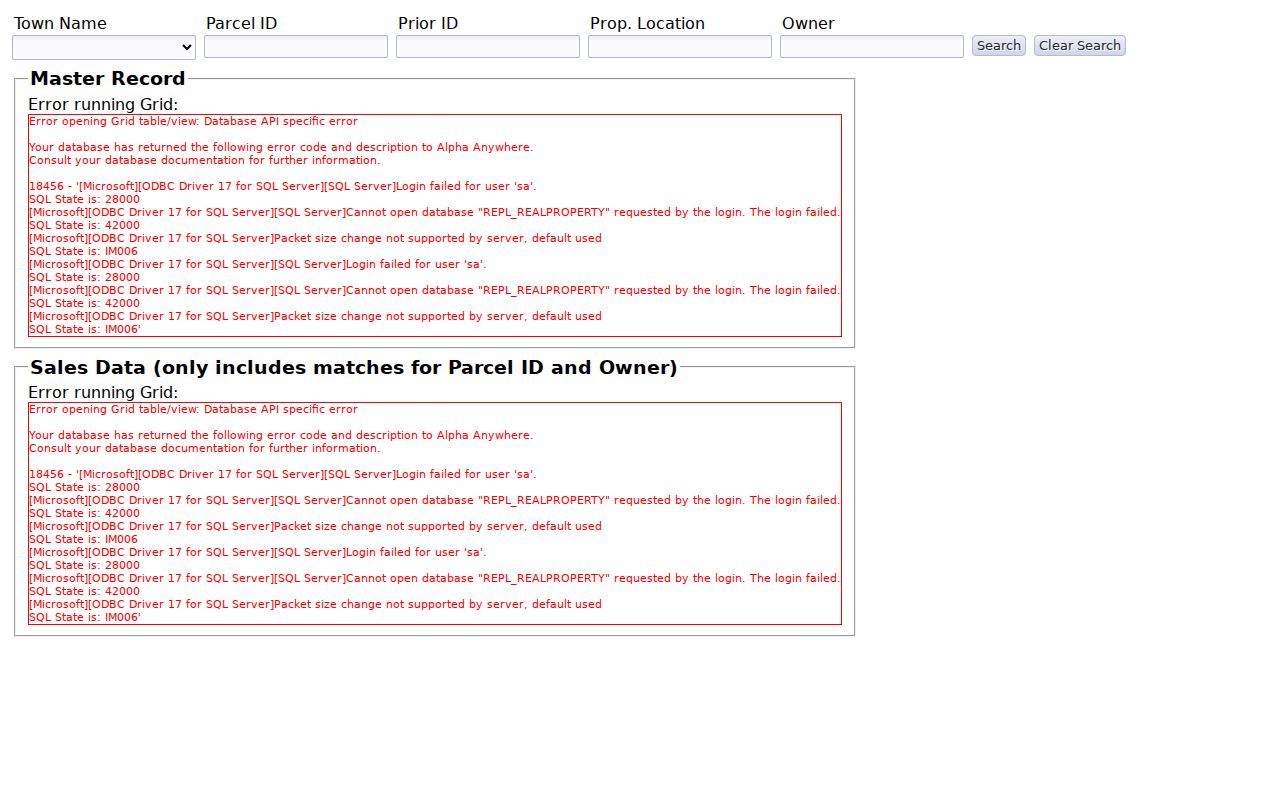1280x800 pixels.
Task: Click the Owner input field
Action: click(x=872, y=47)
